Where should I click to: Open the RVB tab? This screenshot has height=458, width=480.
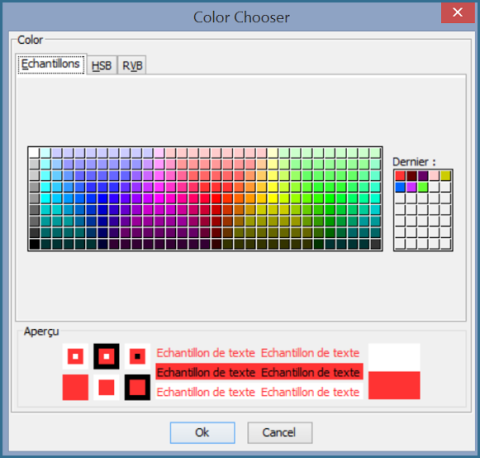132,65
